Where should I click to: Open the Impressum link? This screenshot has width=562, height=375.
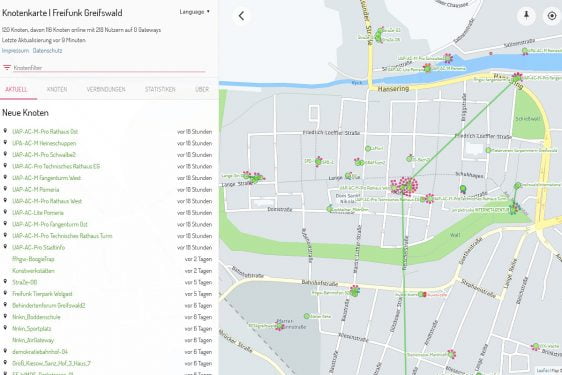point(15,51)
